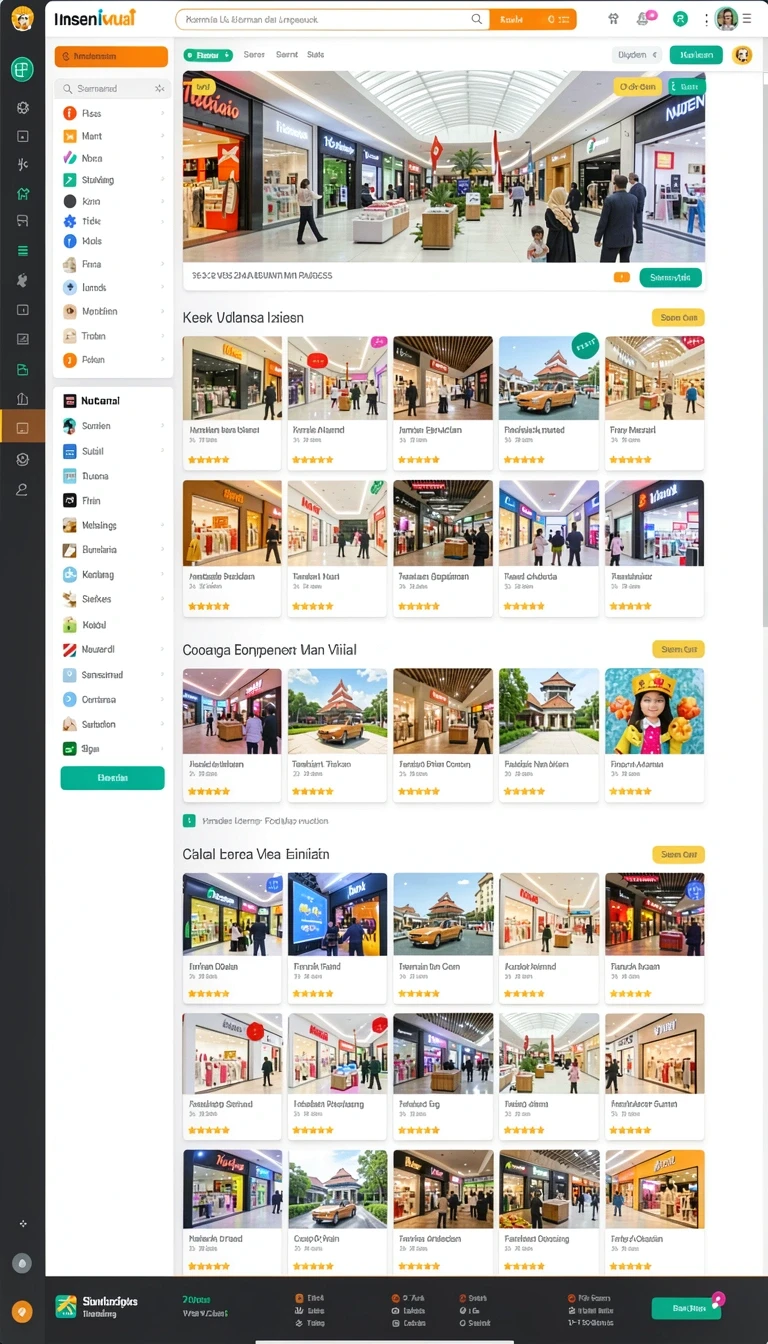The width and height of the screenshot is (768, 1344).
Task: Expand the 'Moobiien' row chevron
Action: point(162,312)
